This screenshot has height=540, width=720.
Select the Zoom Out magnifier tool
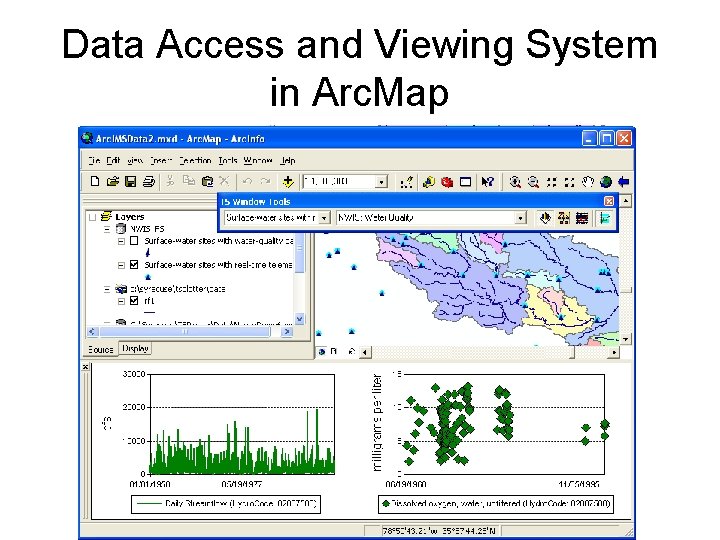point(533,182)
